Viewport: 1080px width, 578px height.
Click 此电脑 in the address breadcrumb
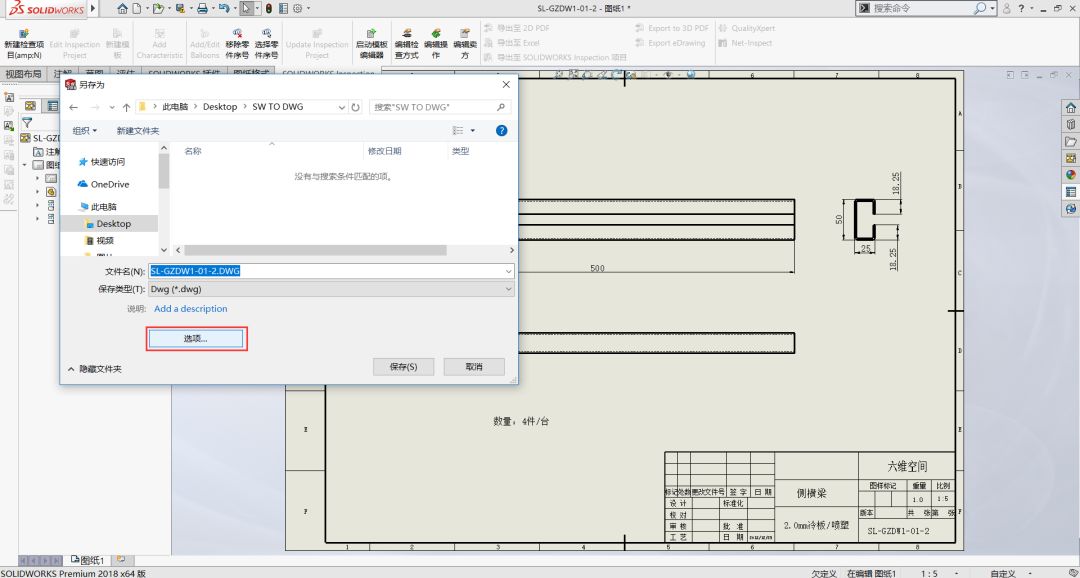pos(175,107)
